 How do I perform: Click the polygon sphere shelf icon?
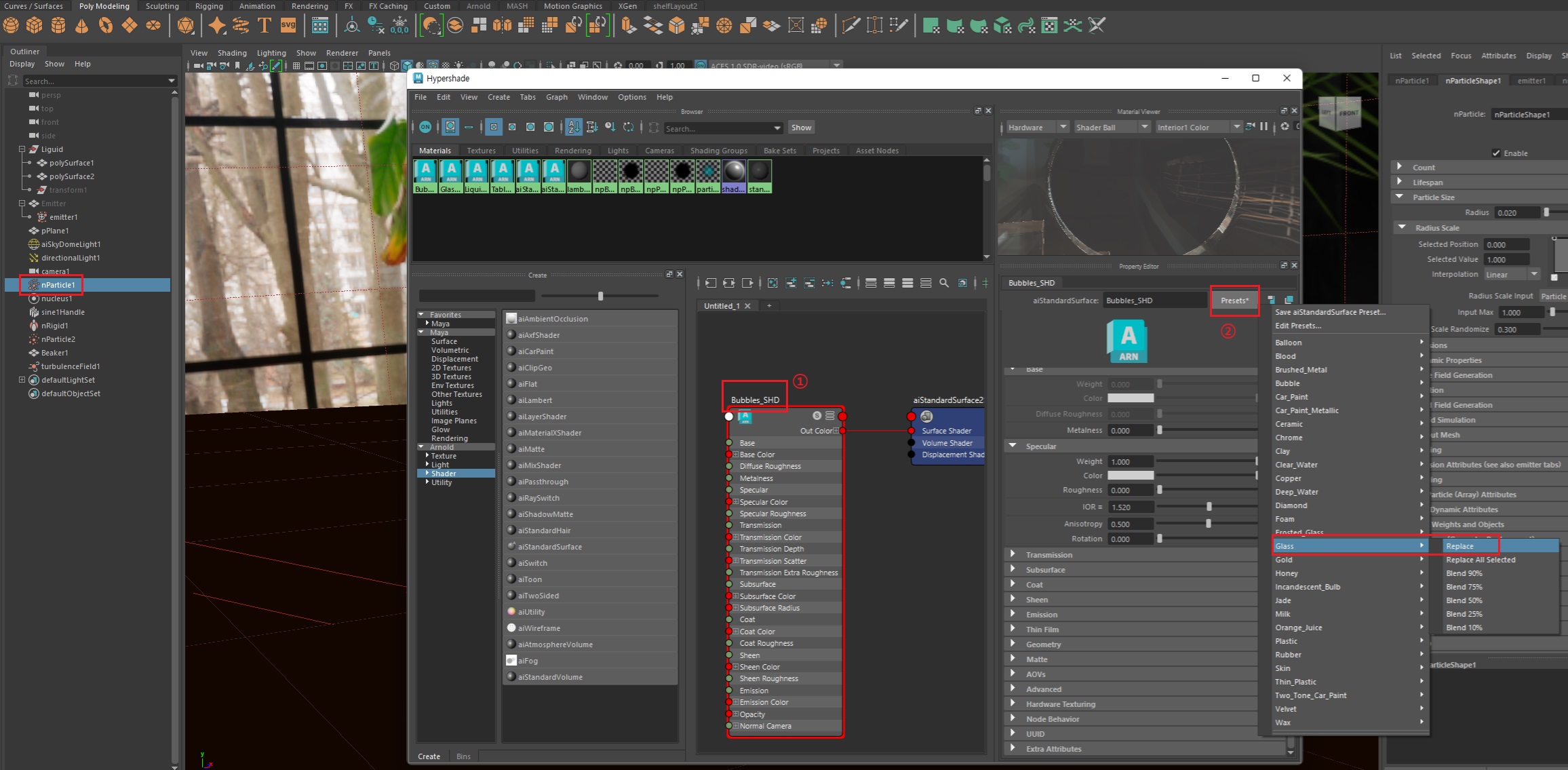tap(11, 26)
